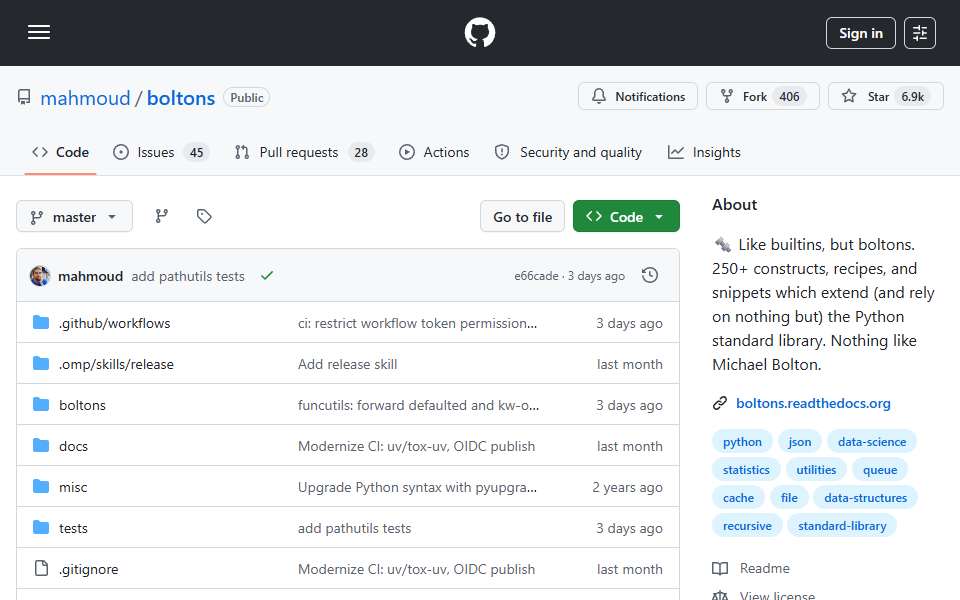This screenshot has height=600, width=960.
Task: Open the boltons repository link
Action: coord(181,98)
